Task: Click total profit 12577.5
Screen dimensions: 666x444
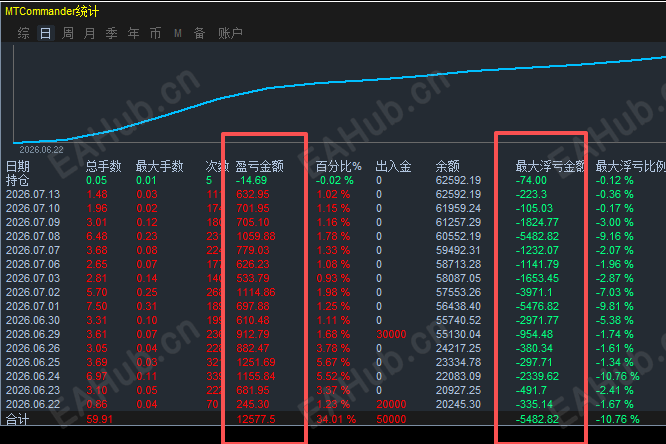Action: pos(256,419)
